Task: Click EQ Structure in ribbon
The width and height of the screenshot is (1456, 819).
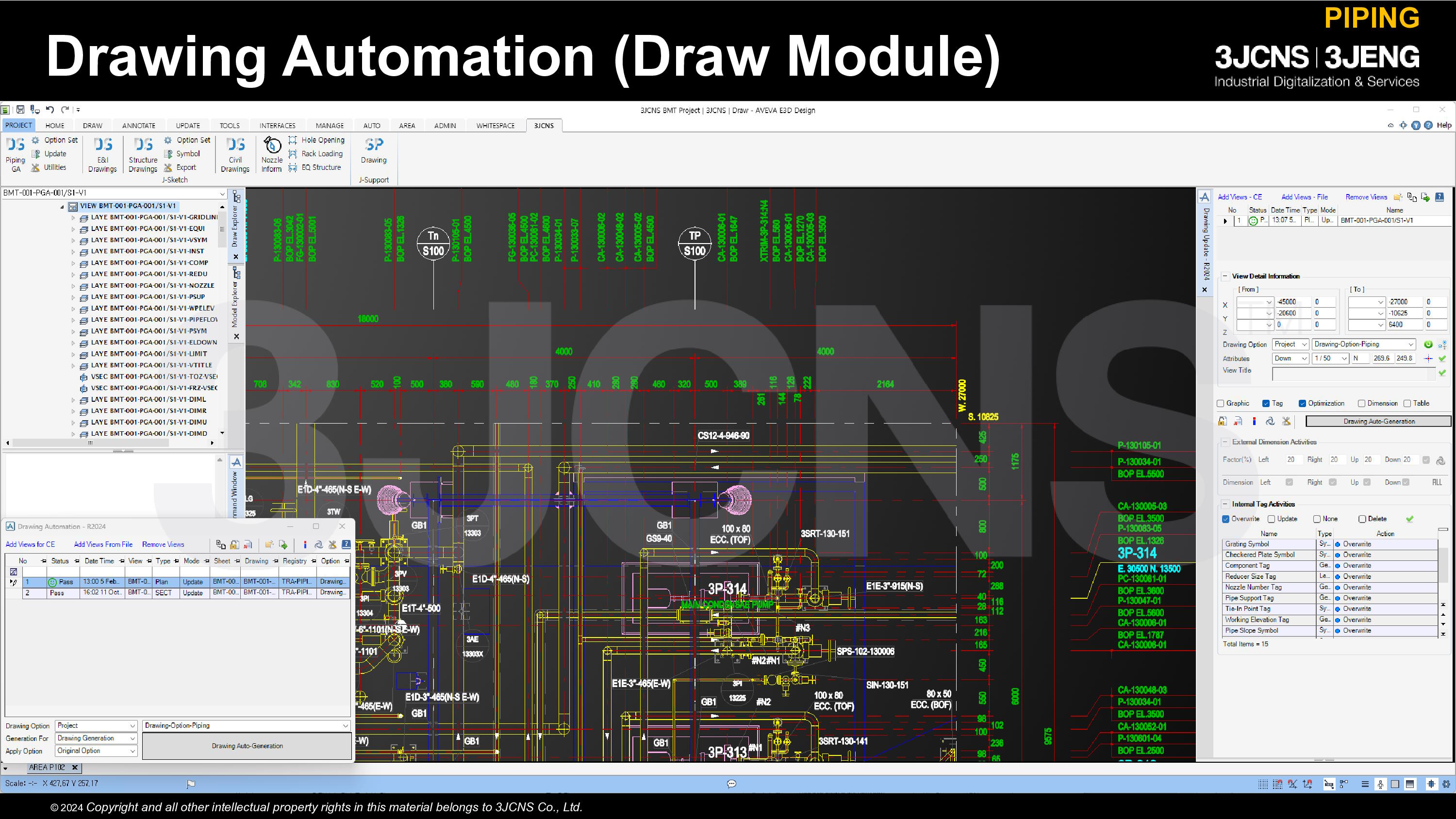Action: point(314,167)
